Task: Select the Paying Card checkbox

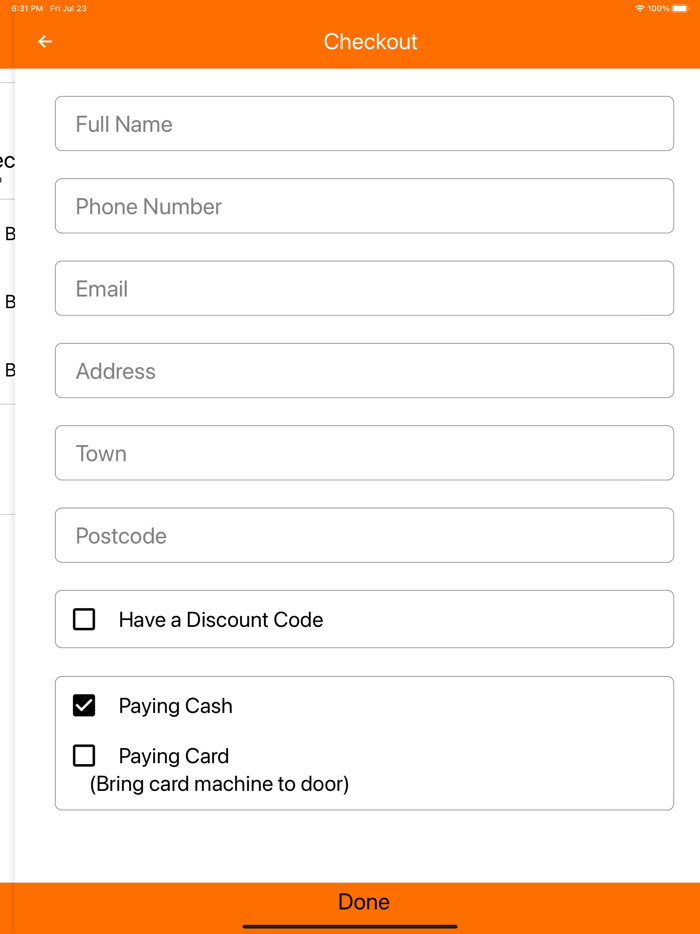Action: 84,756
